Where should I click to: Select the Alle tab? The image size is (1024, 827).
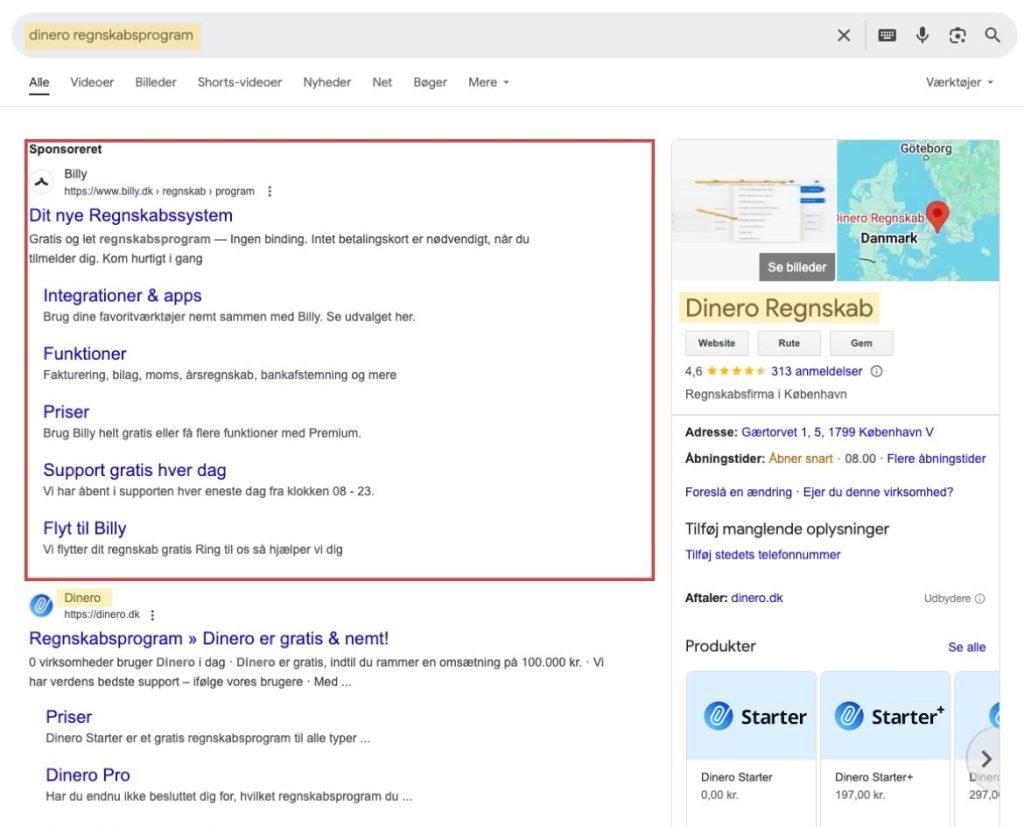point(39,82)
